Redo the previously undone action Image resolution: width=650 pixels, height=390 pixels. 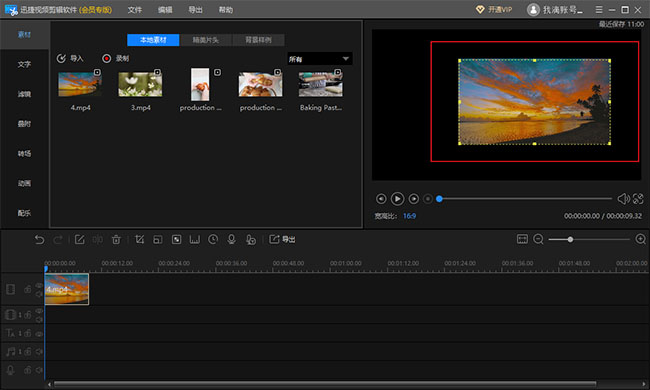click(x=58, y=240)
